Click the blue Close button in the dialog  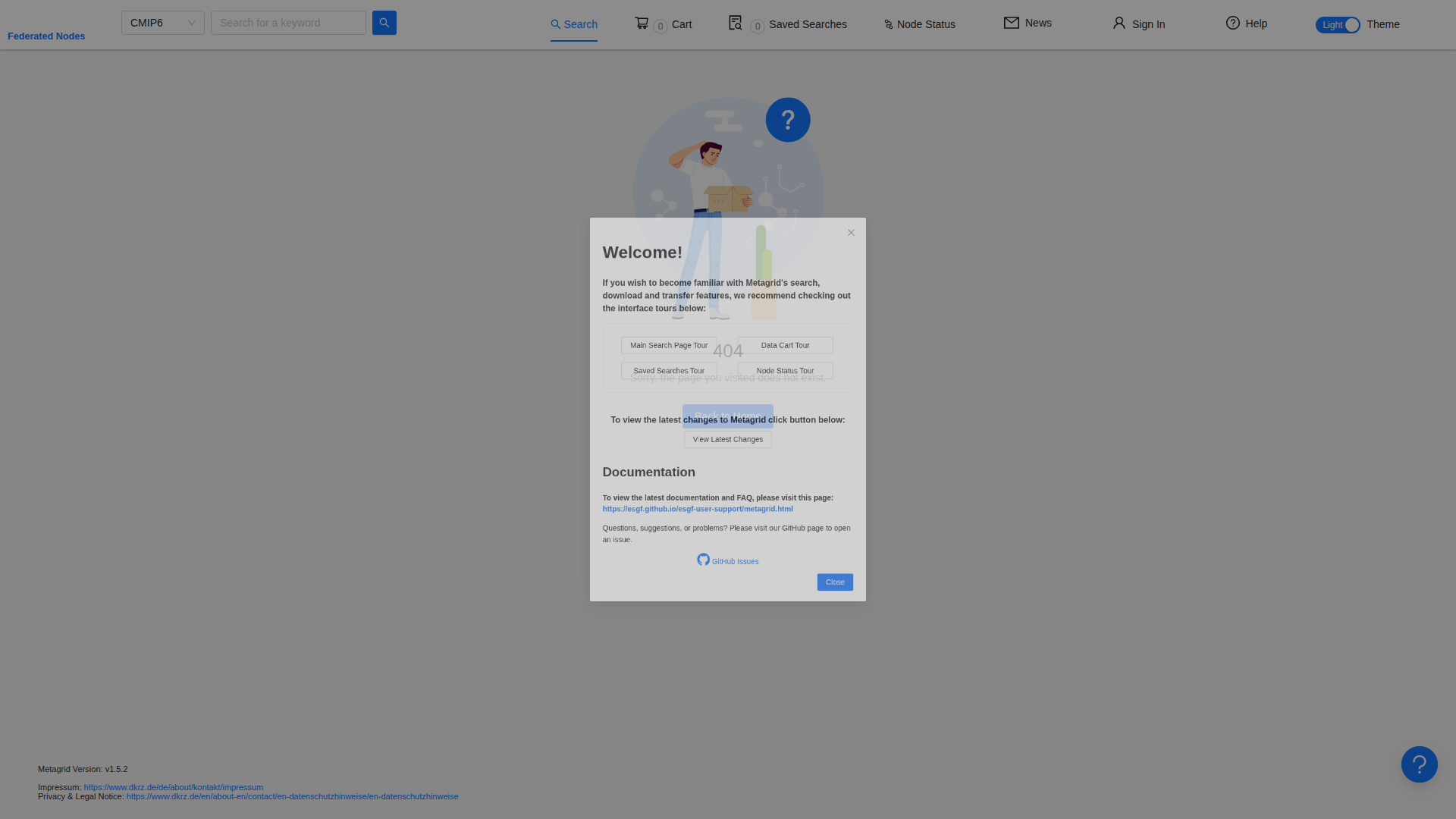click(x=835, y=582)
